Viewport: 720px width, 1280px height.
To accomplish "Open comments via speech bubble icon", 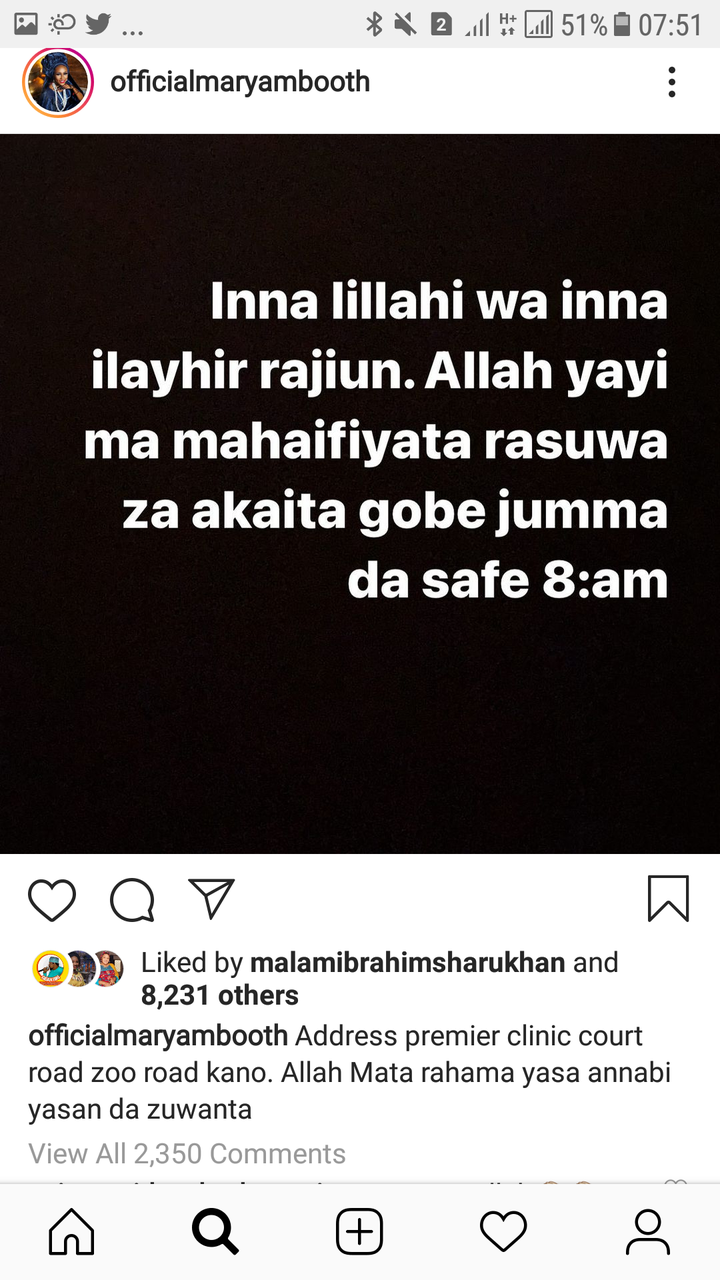I will click(132, 899).
